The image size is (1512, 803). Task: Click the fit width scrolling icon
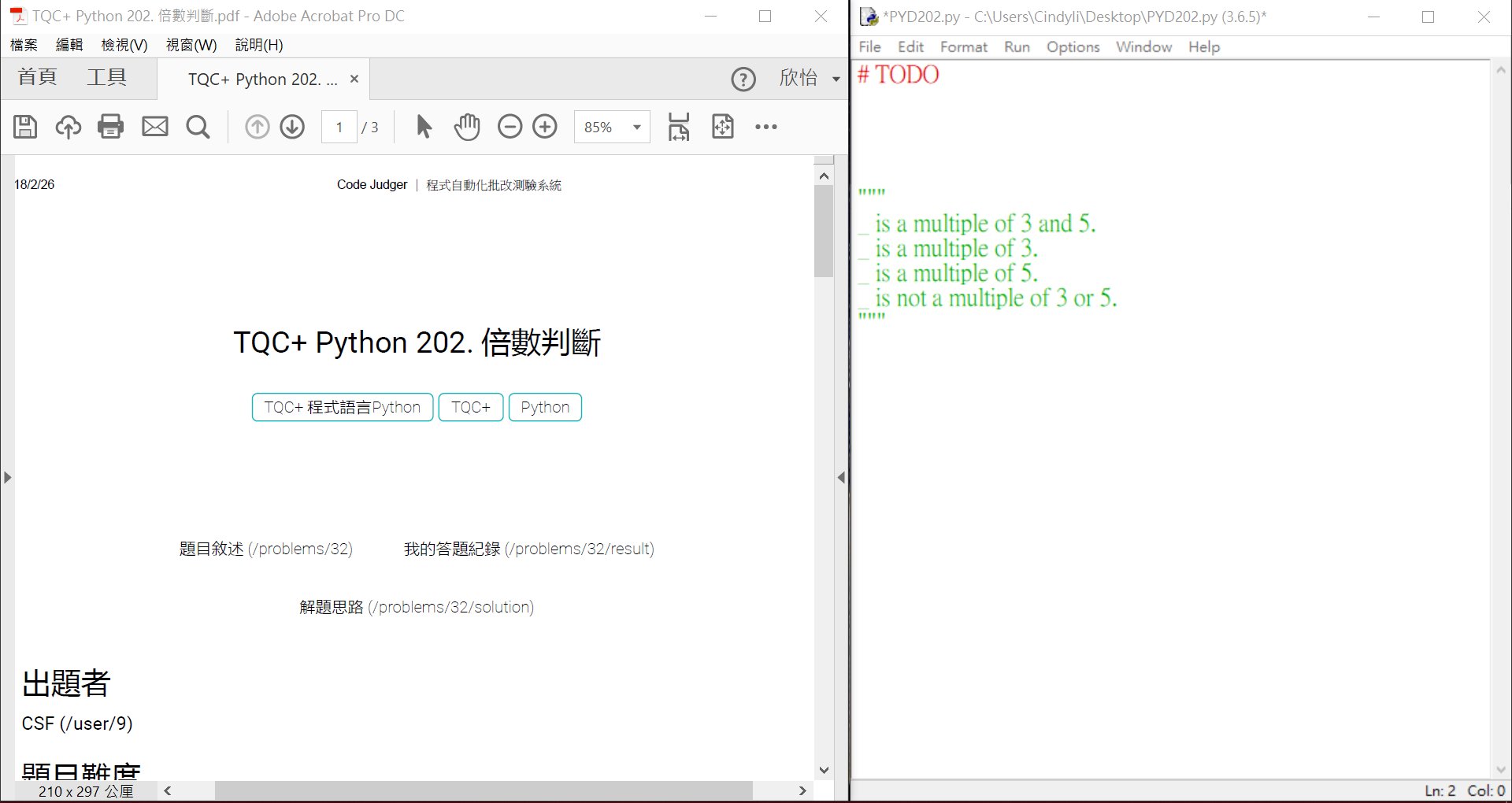tap(679, 127)
